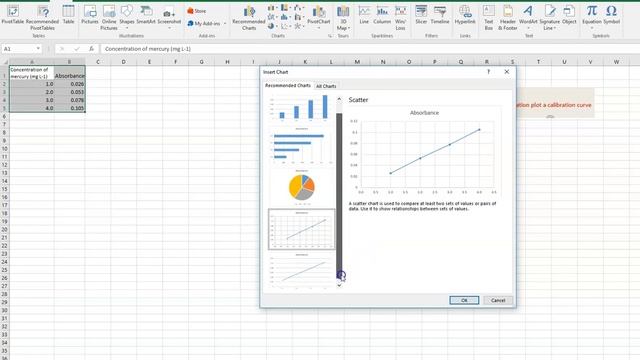Add a Signature Line
This screenshot has width=640, height=360.
pyautogui.click(x=549, y=18)
